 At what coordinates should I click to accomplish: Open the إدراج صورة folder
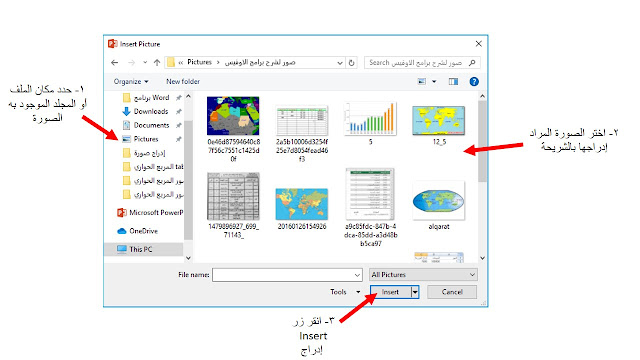click(149, 153)
